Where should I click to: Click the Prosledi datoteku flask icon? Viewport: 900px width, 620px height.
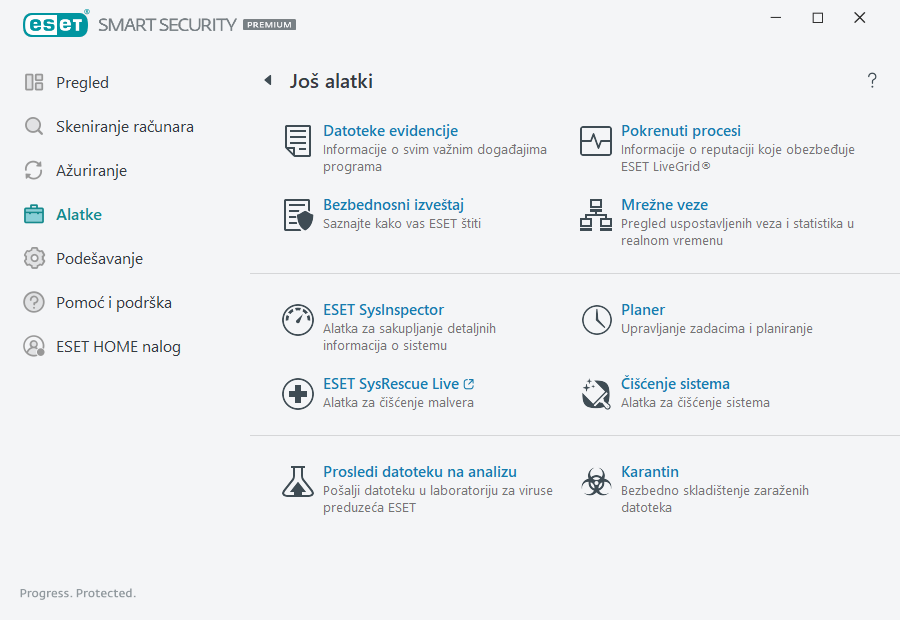(x=297, y=482)
